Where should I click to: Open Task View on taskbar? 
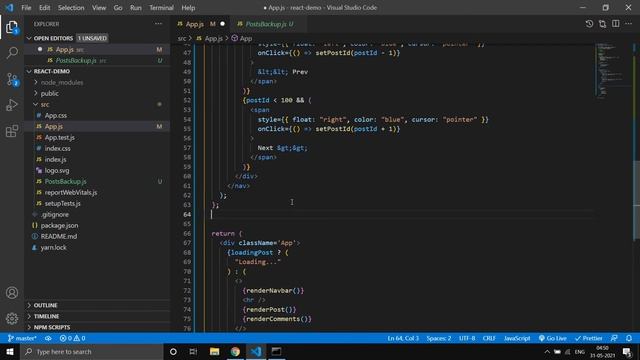193,351
